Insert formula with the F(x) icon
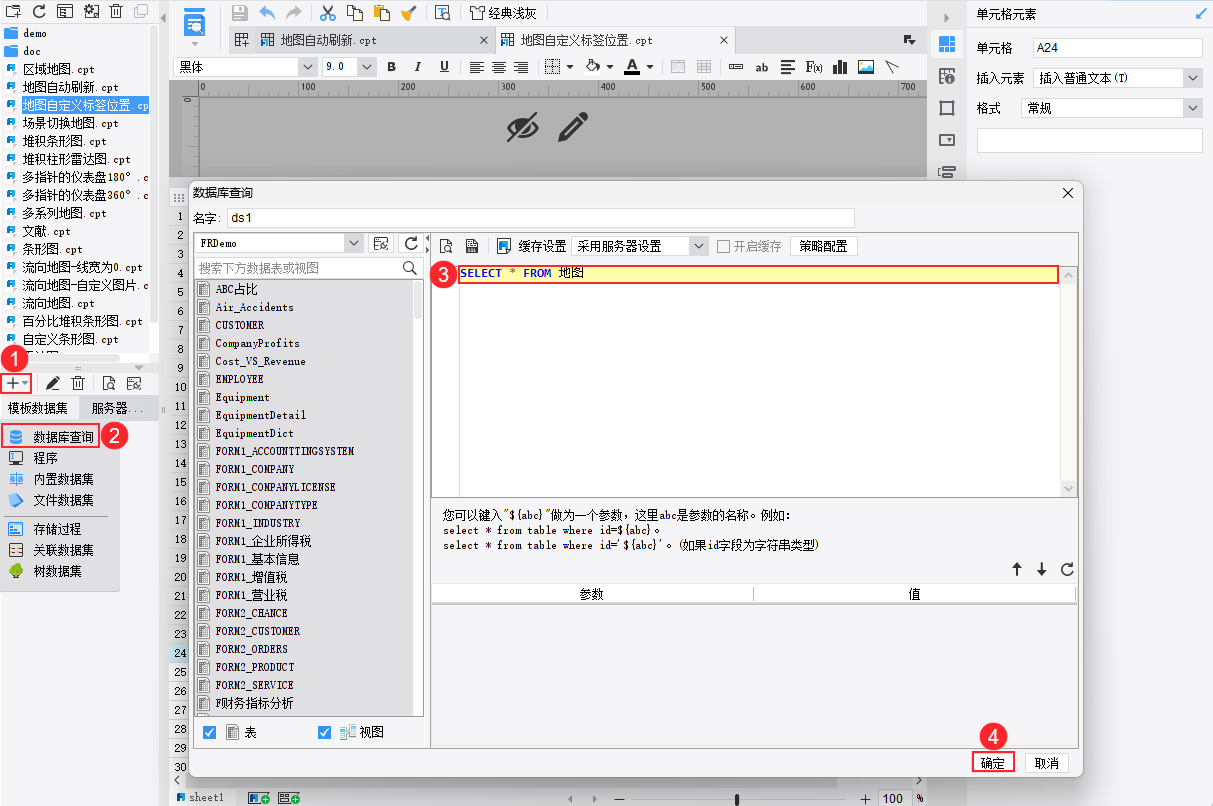Image resolution: width=1213 pixels, height=806 pixels. [814, 67]
